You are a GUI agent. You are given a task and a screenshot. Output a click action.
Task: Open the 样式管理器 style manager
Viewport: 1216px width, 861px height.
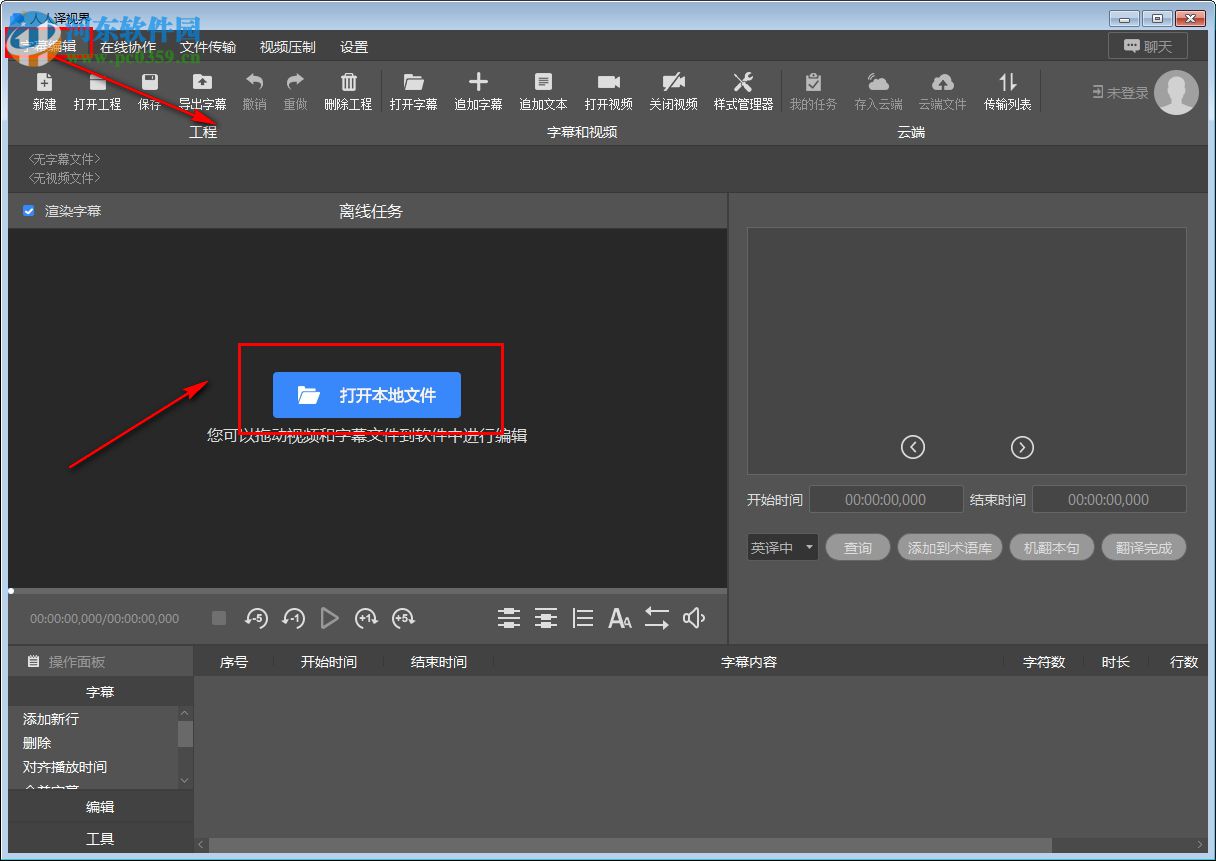[x=743, y=84]
